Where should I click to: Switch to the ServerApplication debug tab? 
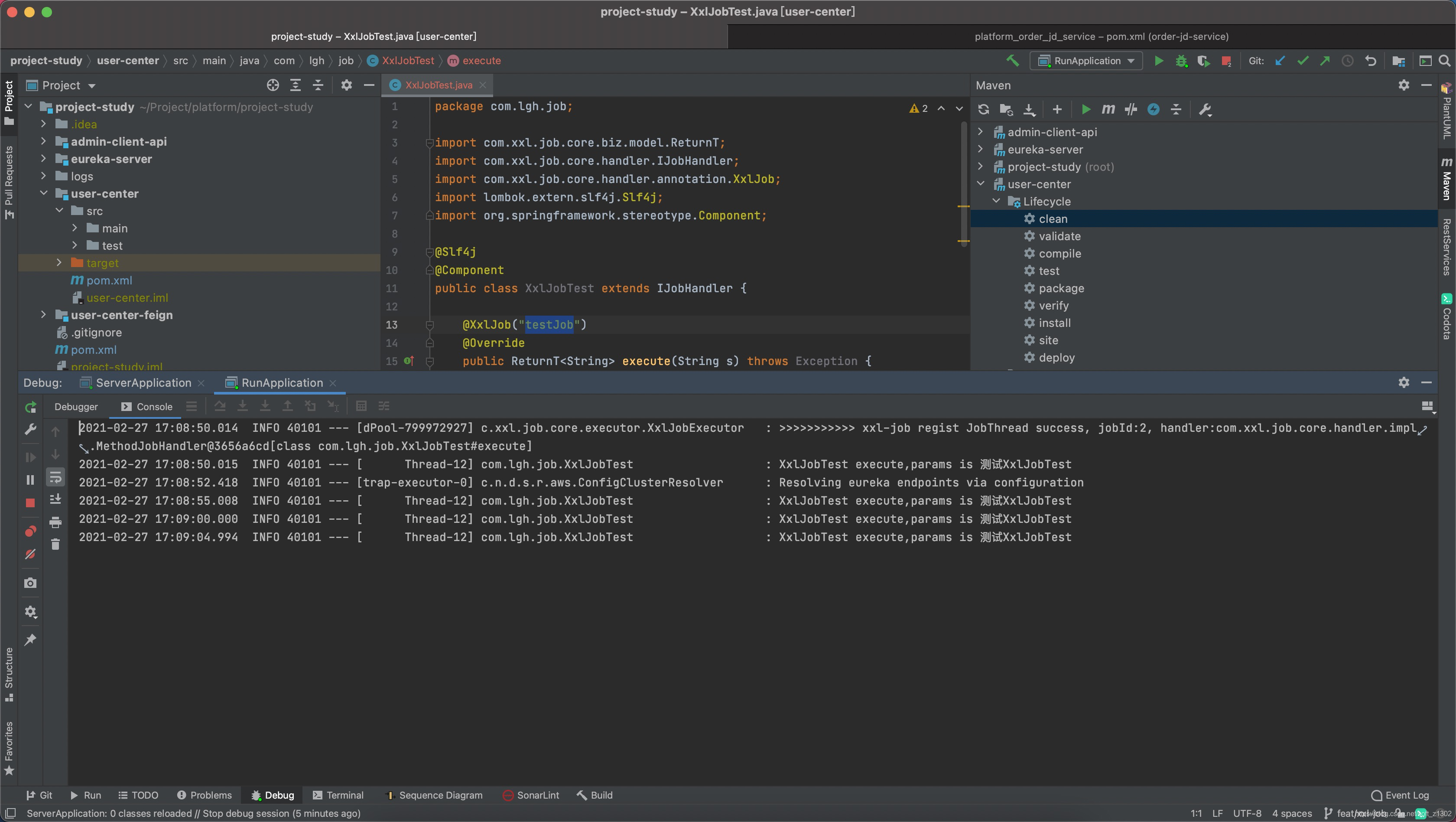(143, 383)
